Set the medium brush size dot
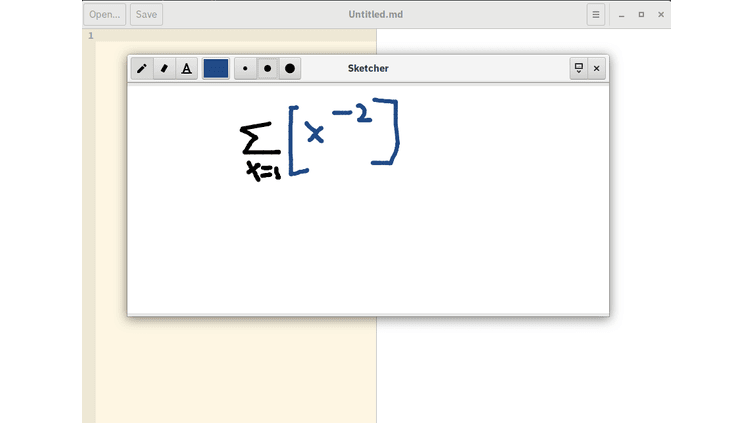The height and width of the screenshot is (423, 752). (x=268, y=69)
